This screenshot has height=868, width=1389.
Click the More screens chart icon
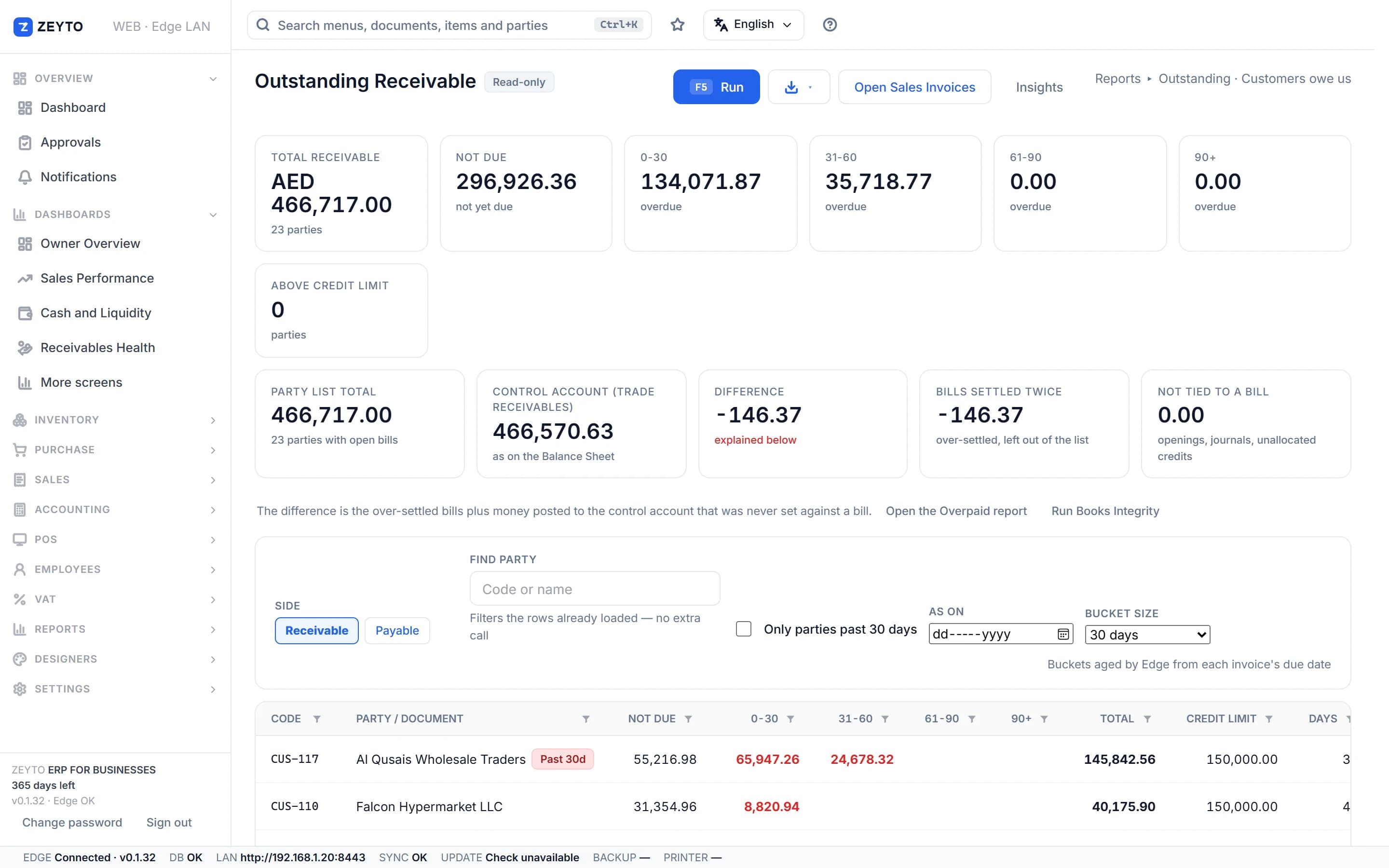coord(25,382)
